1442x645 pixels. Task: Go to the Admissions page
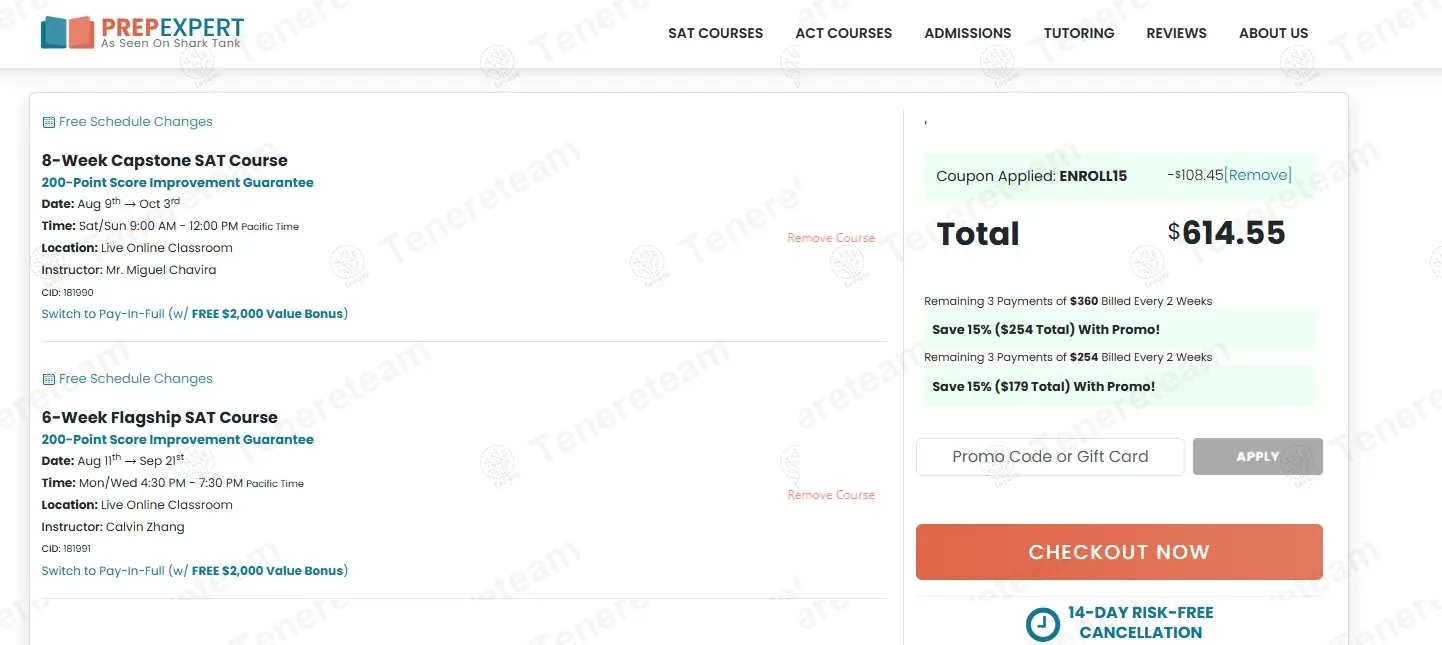tap(967, 33)
